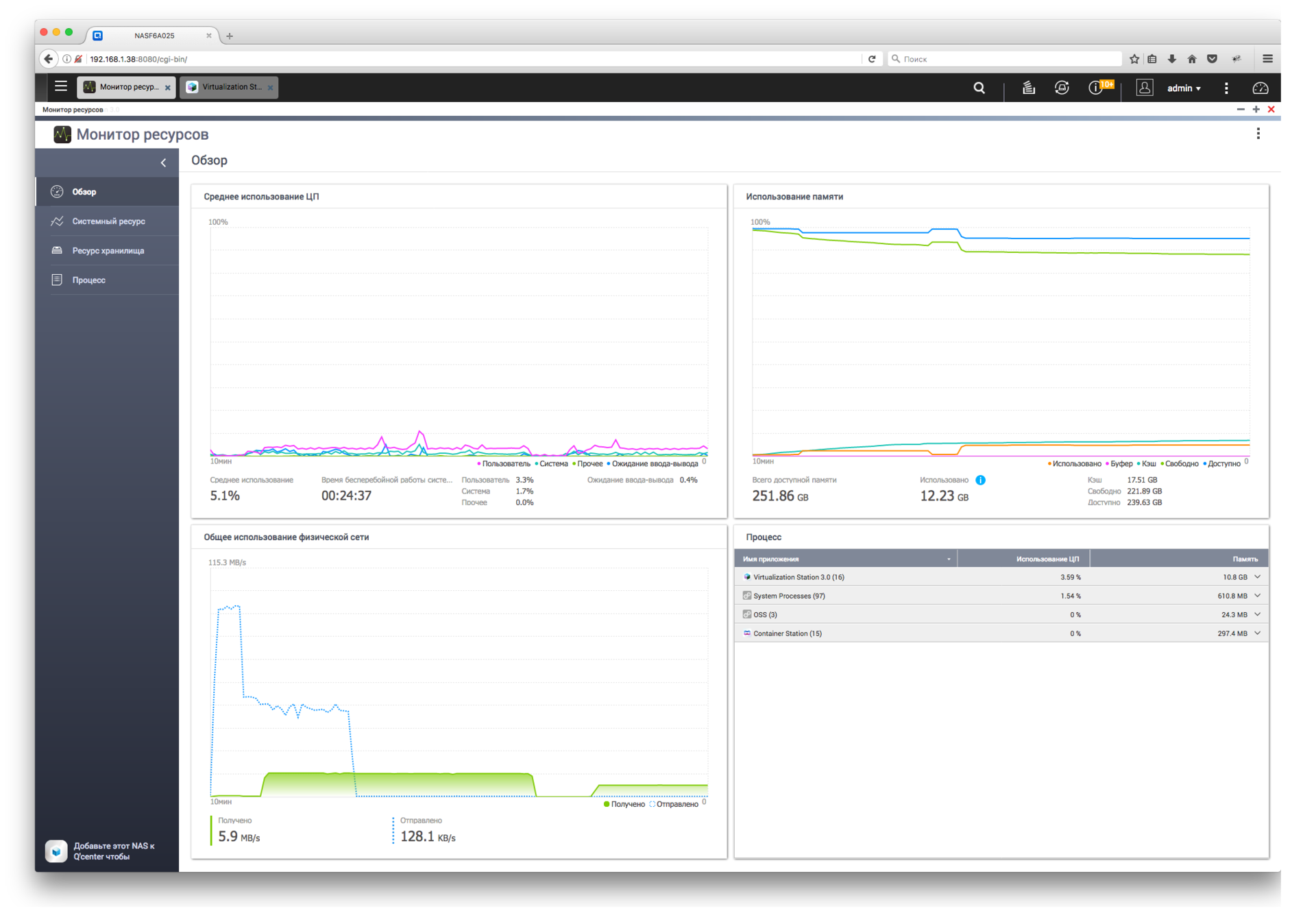This screenshot has height=922, width=1316.
Task: Sort by Использование ЦП column header
Action: pos(1047,559)
